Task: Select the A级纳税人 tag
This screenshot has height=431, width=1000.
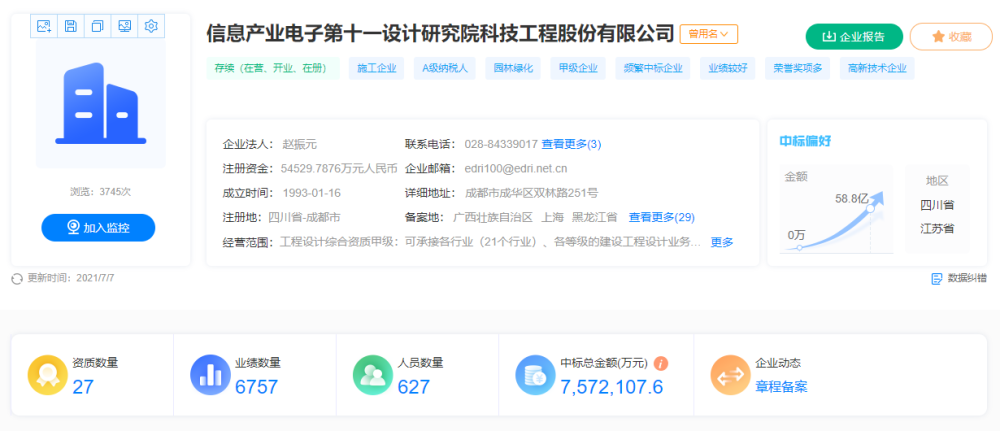Action: pyautogui.click(x=445, y=69)
